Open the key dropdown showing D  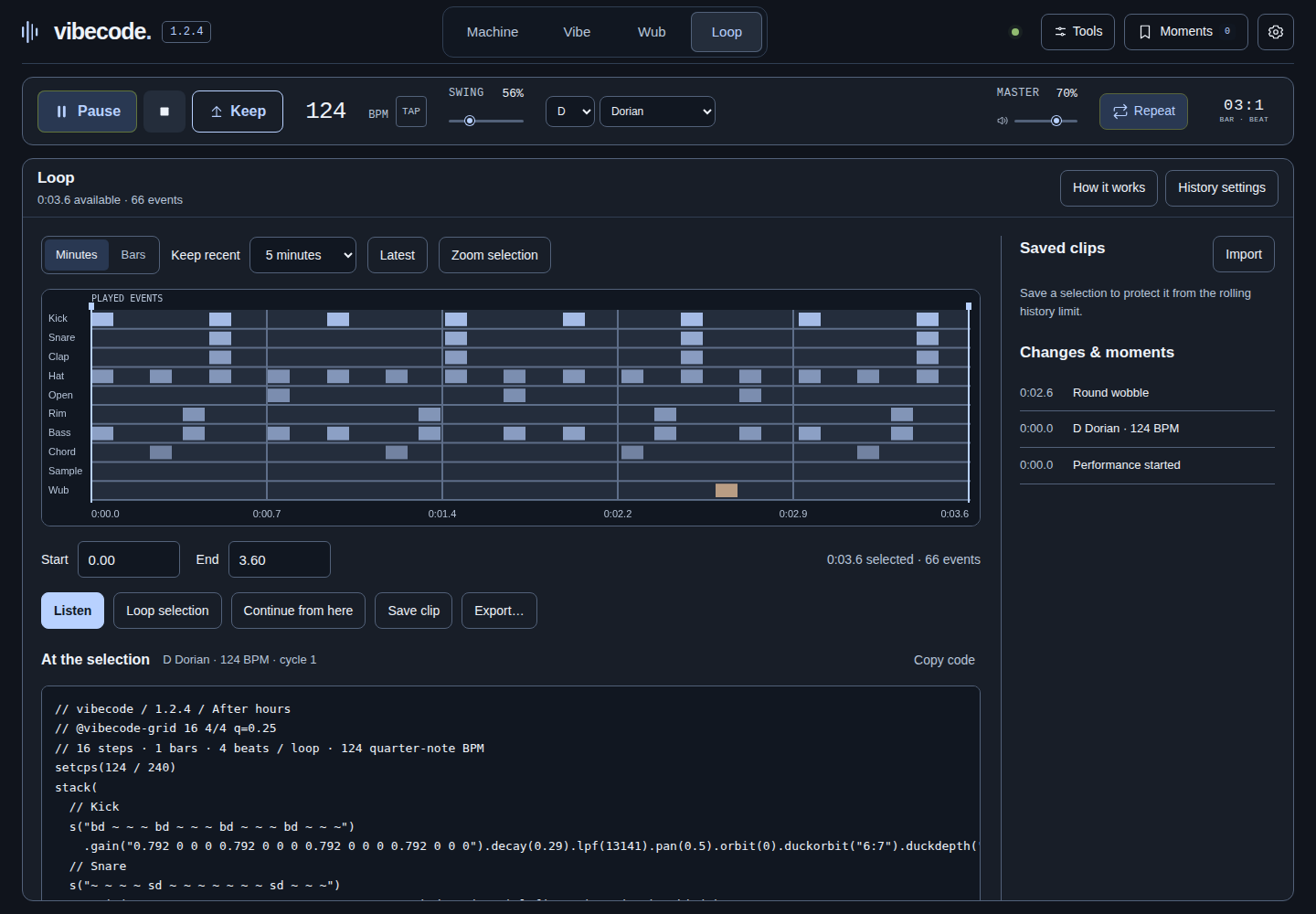pyautogui.click(x=570, y=112)
